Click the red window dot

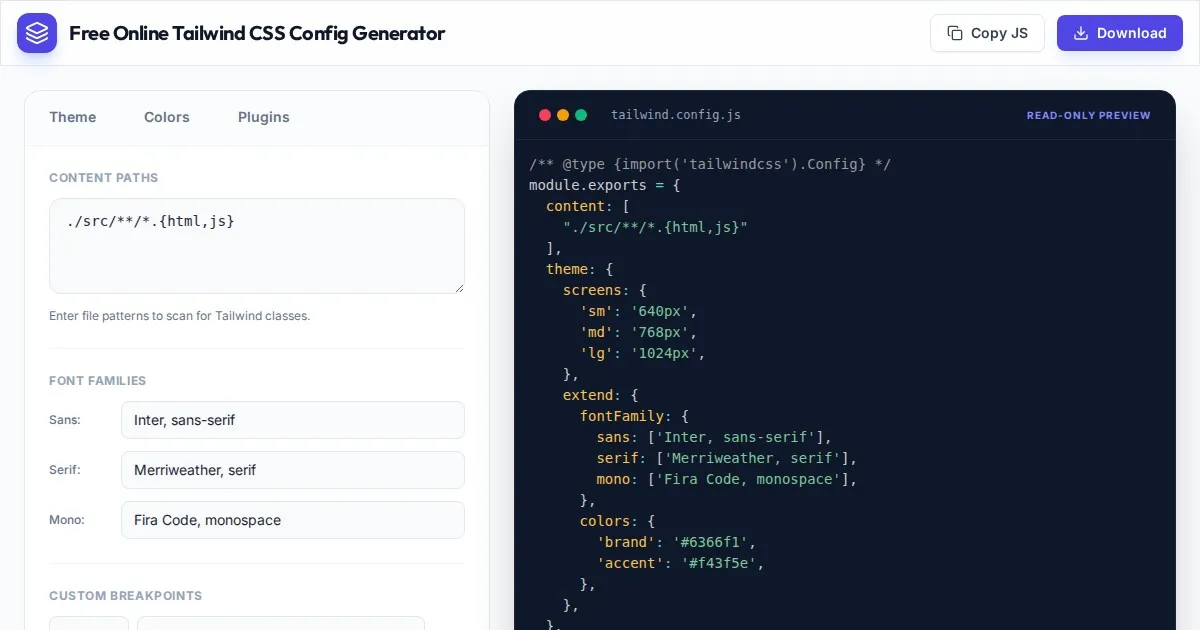coord(545,115)
